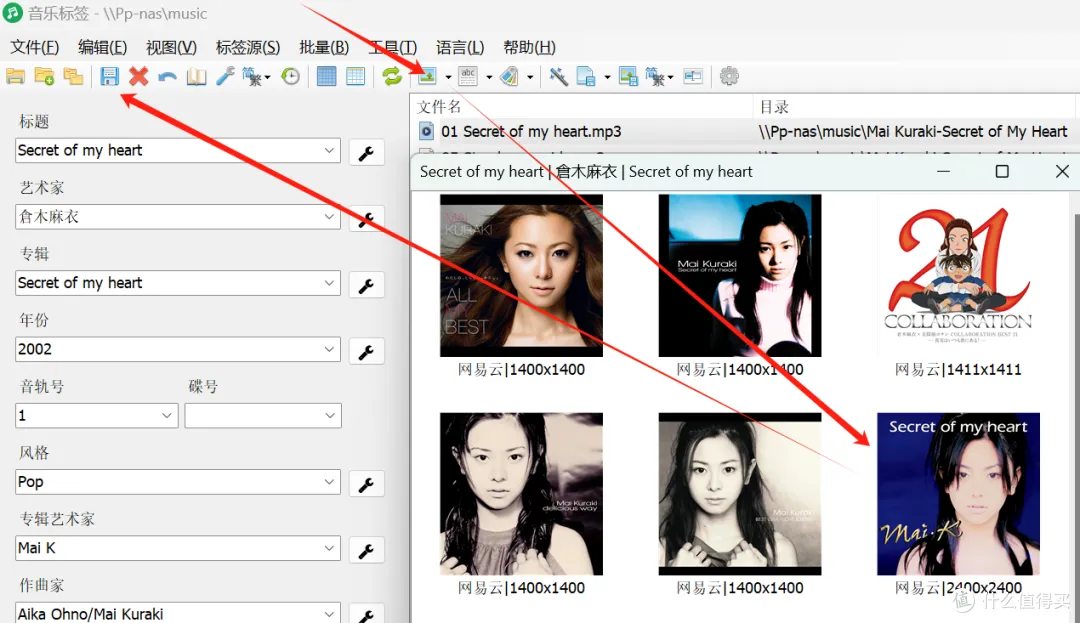Image resolution: width=1080 pixels, height=623 pixels.
Task: Click the download cover image icon
Action: tap(428, 77)
